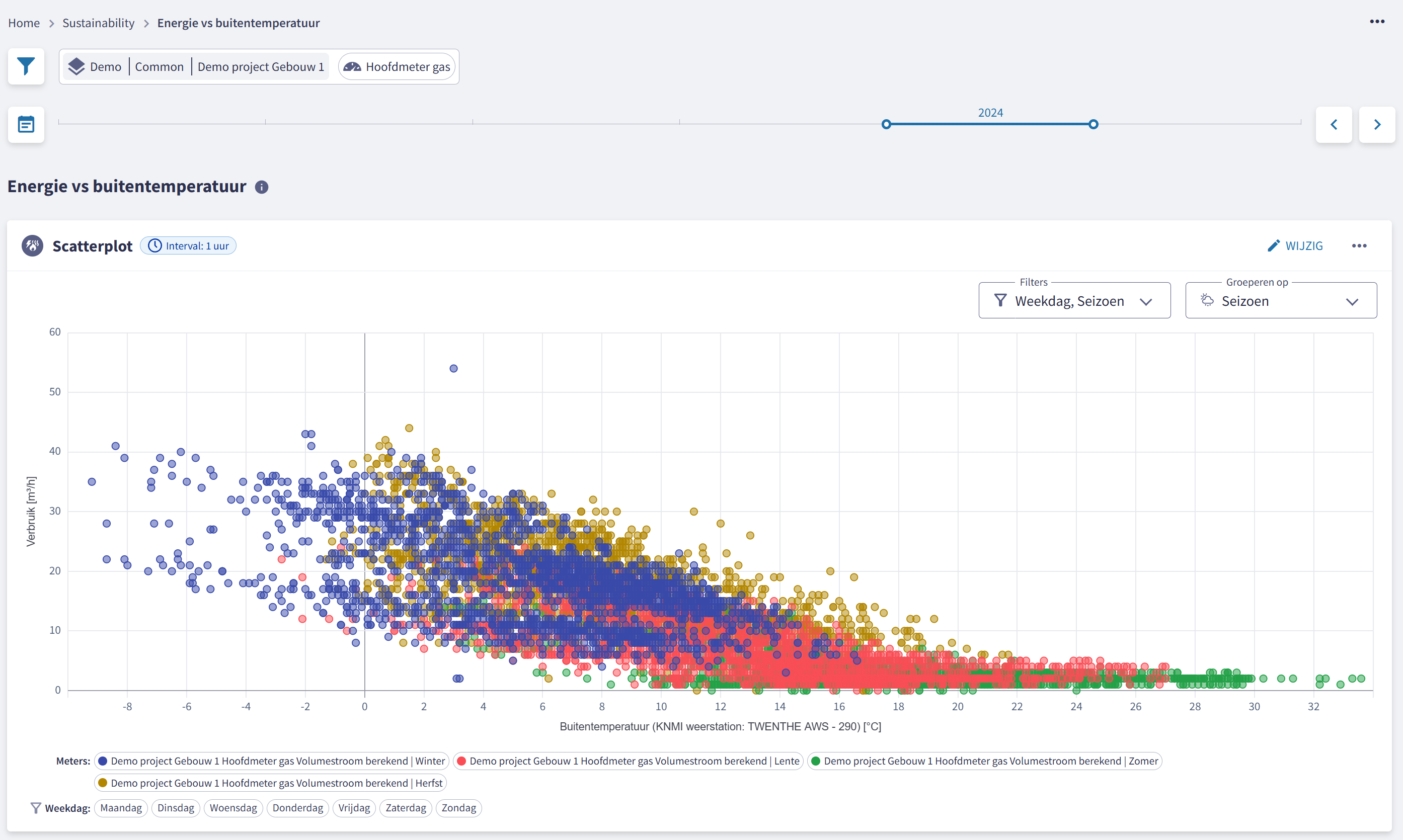This screenshot has height=840, width=1403.
Task: Toggle Winter series in legend
Action: tap(272, 761)
